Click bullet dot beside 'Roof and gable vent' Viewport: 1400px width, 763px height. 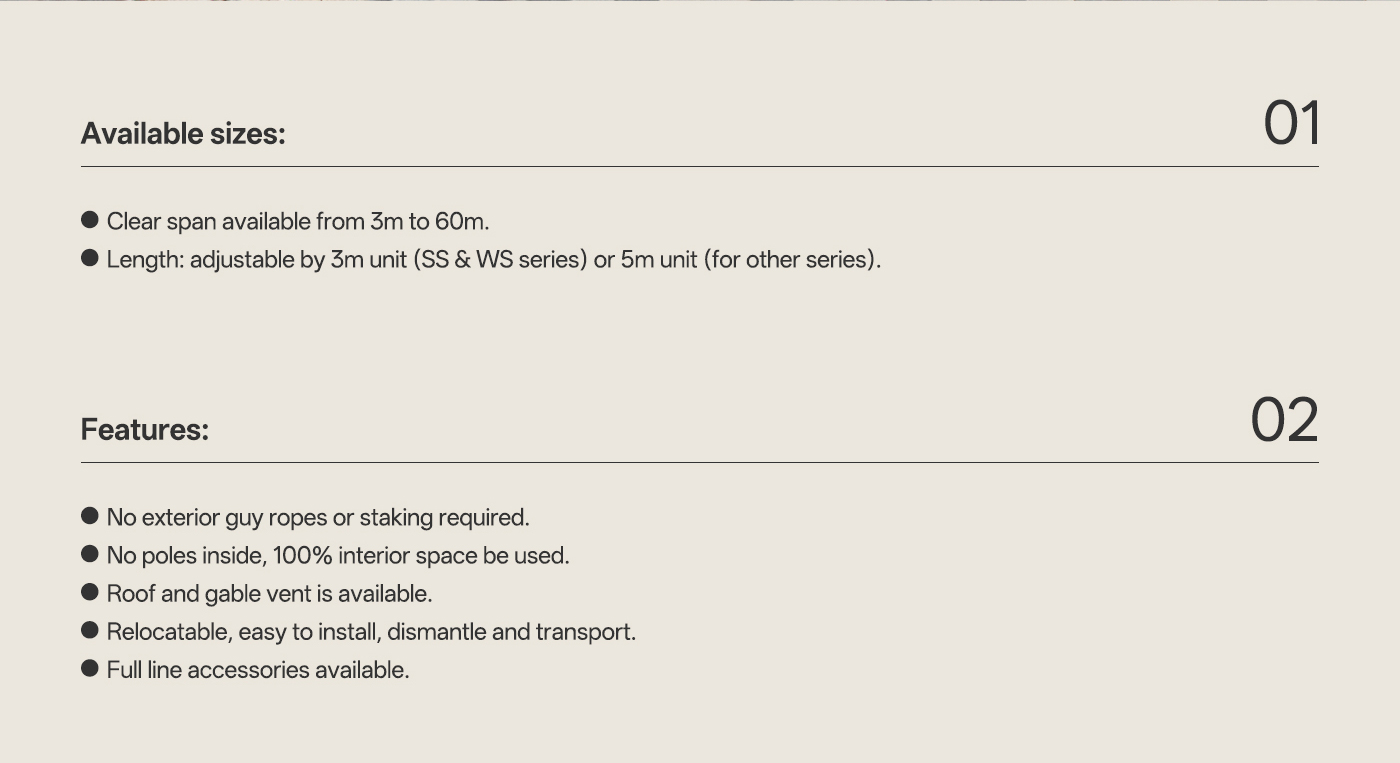click(x=90, y=592)
